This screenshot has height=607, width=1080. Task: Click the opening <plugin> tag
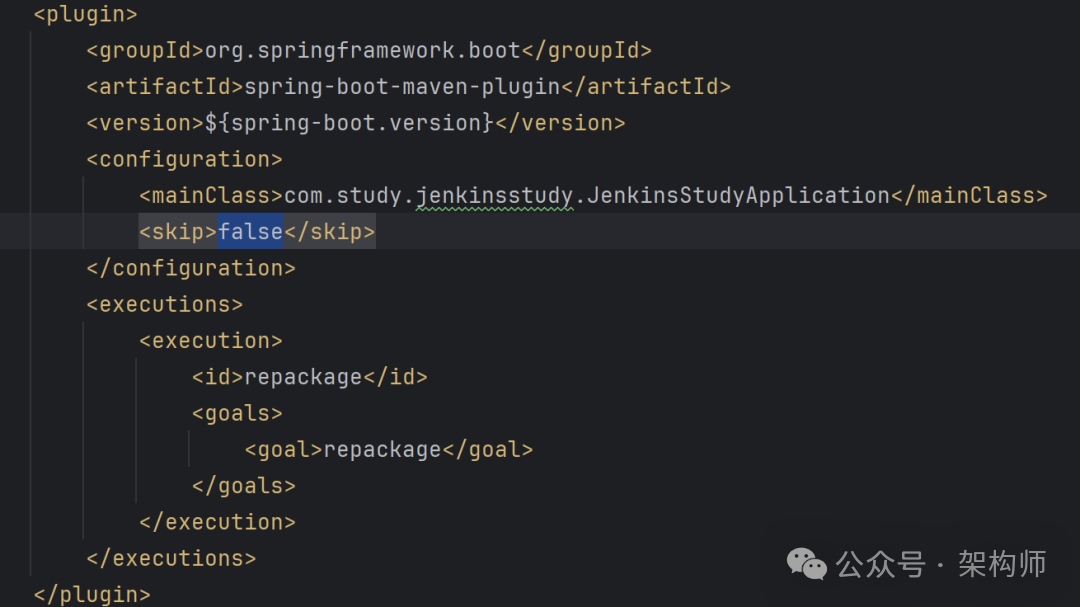pos(86,15)
